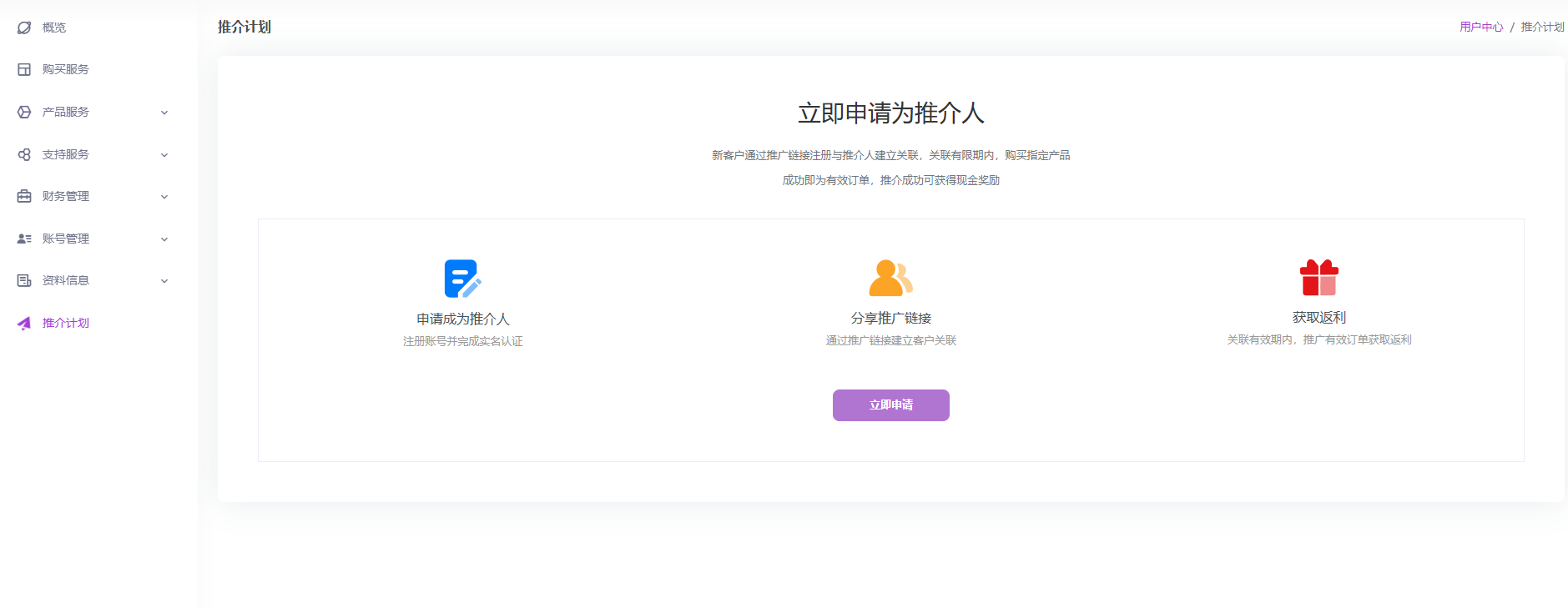Click the 注册账号并完成实名认证 description
The height and width of the screenshot is (608, 1568).
(463, 341)
